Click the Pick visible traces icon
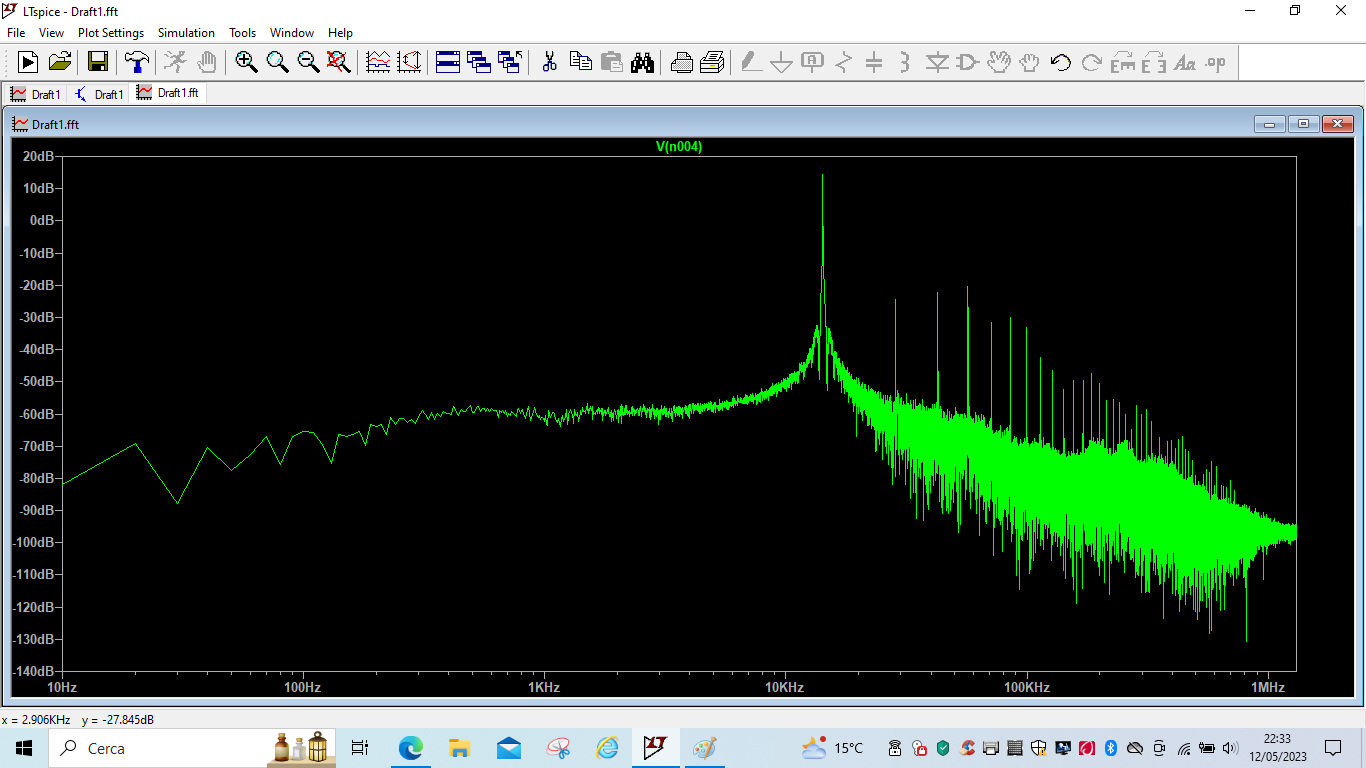This screenshot has height=768, width=1366. tap(409, 62)
